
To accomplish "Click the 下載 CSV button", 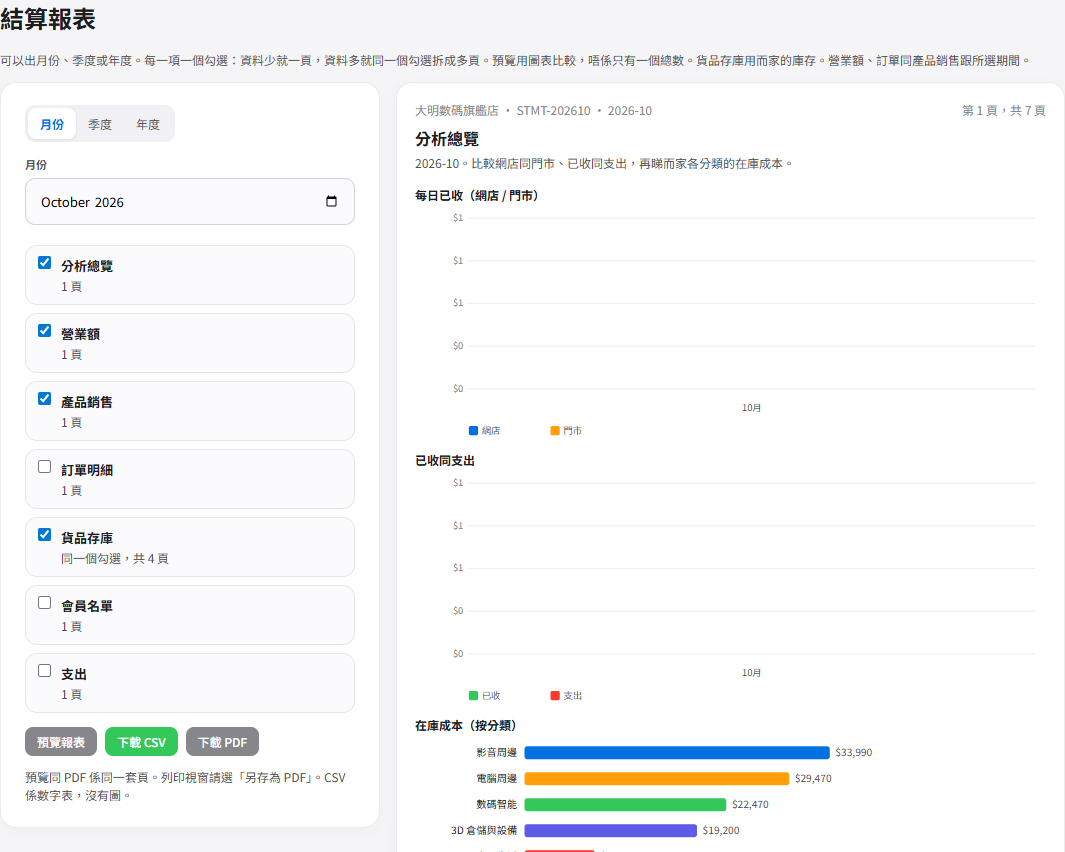I will click(141, 742).
